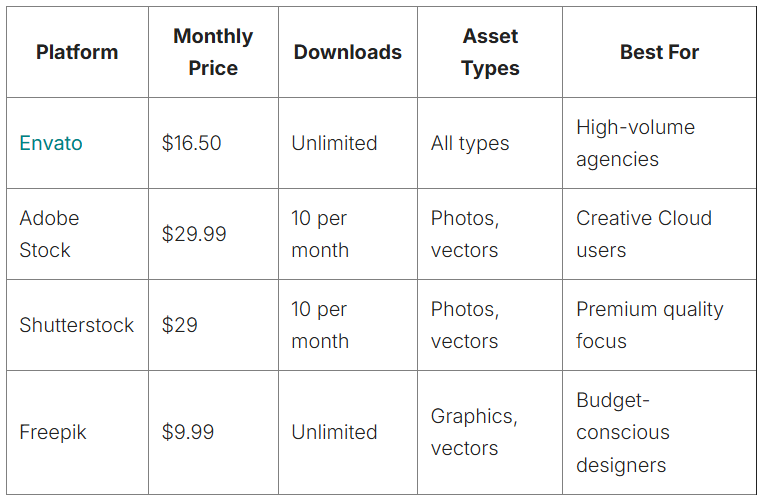
Task: Select the Downloads column header
Action: pos(348,52)
